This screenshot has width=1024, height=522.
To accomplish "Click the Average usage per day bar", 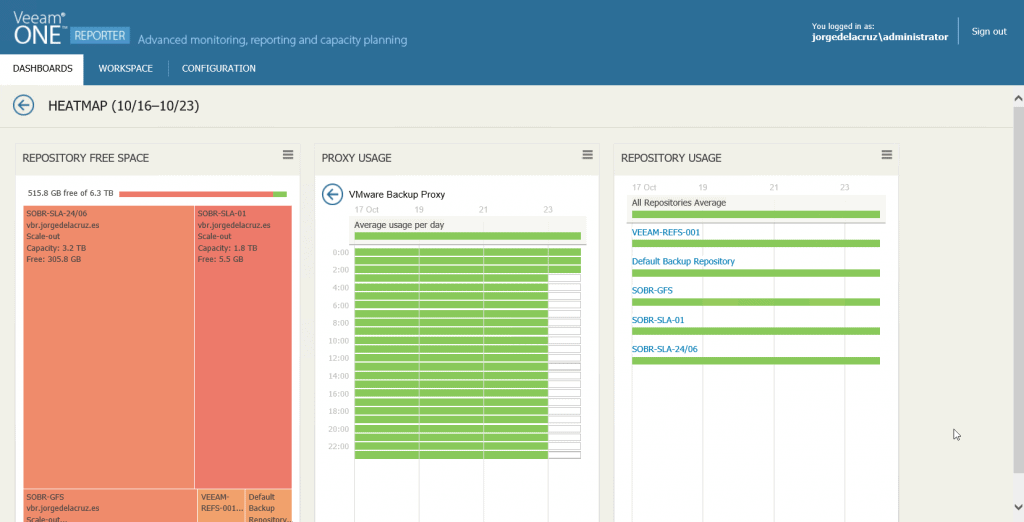I will (x=468, y=236).
